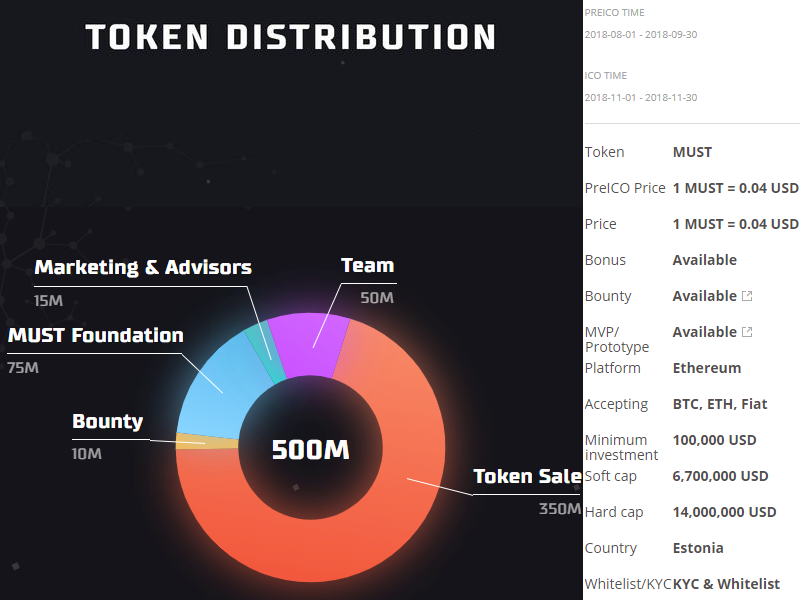Click the KYC & Whitelist value
The width and height of the screenshot is (800, 600).
pyautogui.click(x=726, y=584)
